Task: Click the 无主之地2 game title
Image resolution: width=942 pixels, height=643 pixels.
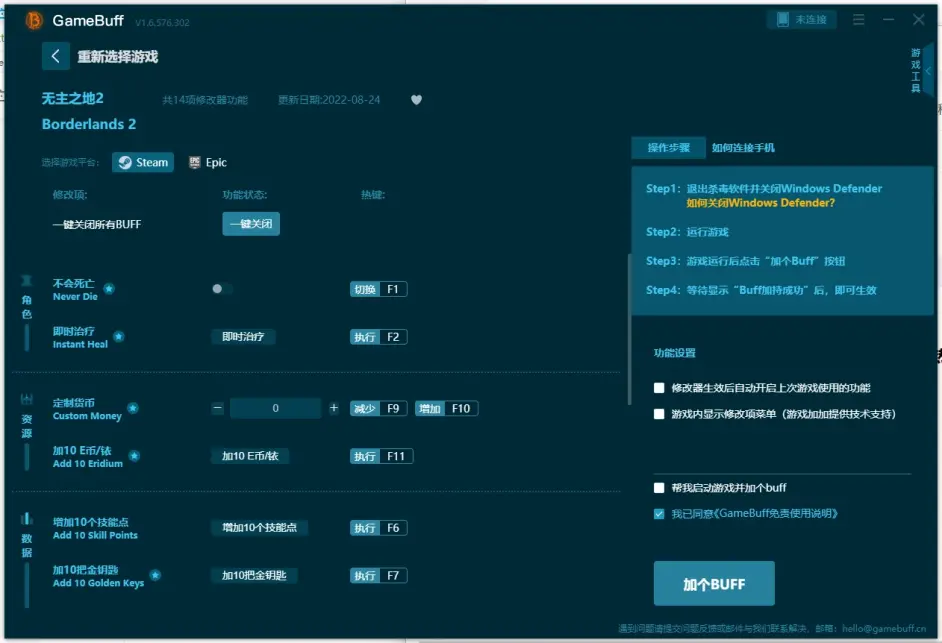Action: (x=73, y=99)
